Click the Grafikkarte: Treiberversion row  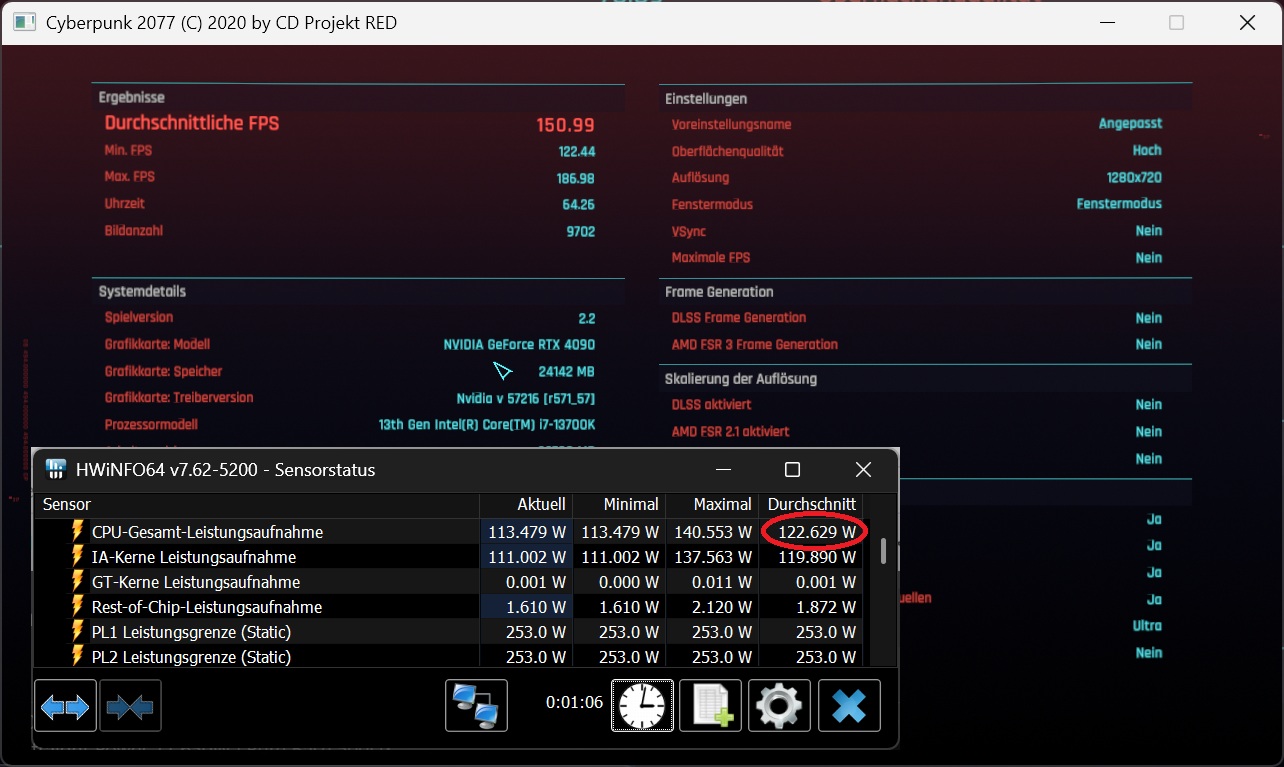coord(350,397)
